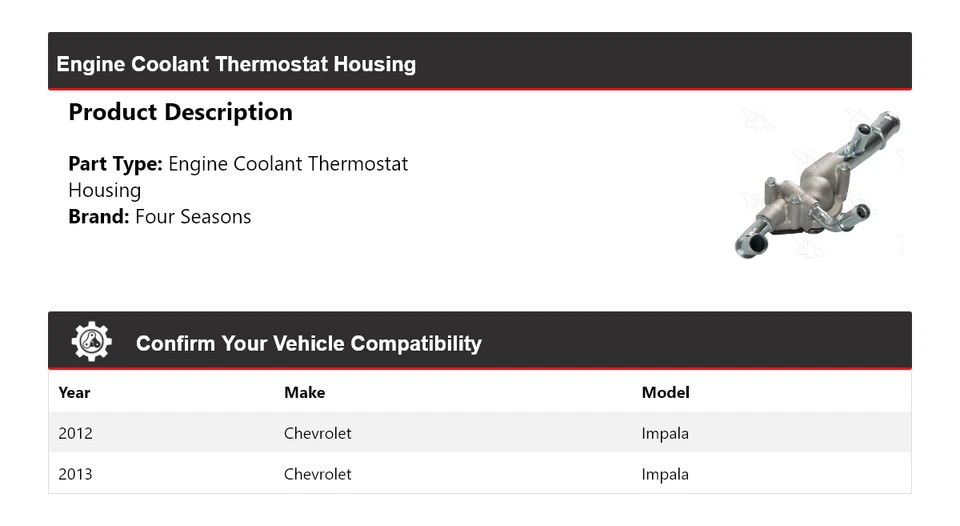The image size is (960, 526).
Task: Click the Brand label
Action: [x=98, y=217]
